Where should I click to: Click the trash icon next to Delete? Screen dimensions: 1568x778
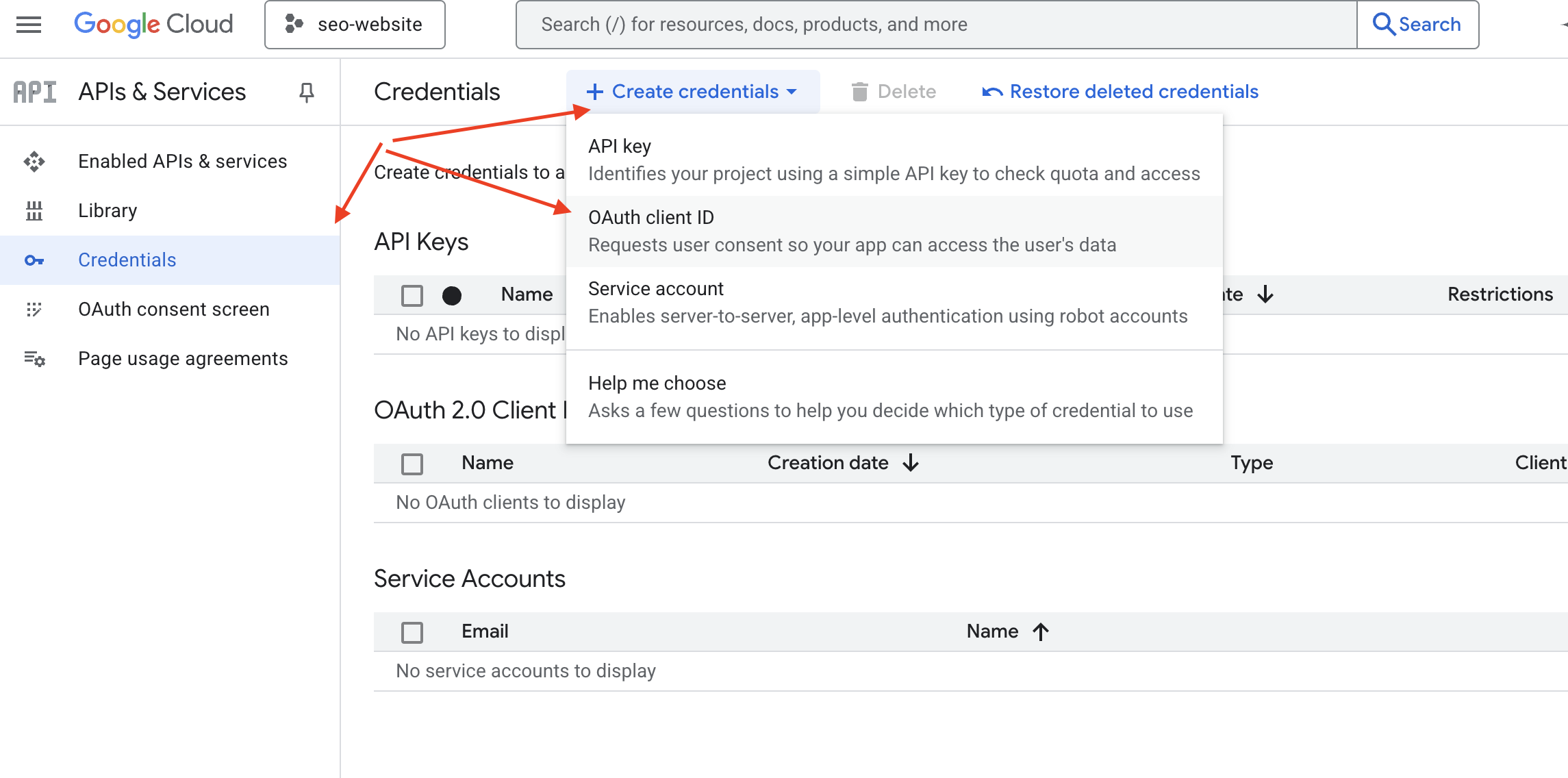point(859,92)
